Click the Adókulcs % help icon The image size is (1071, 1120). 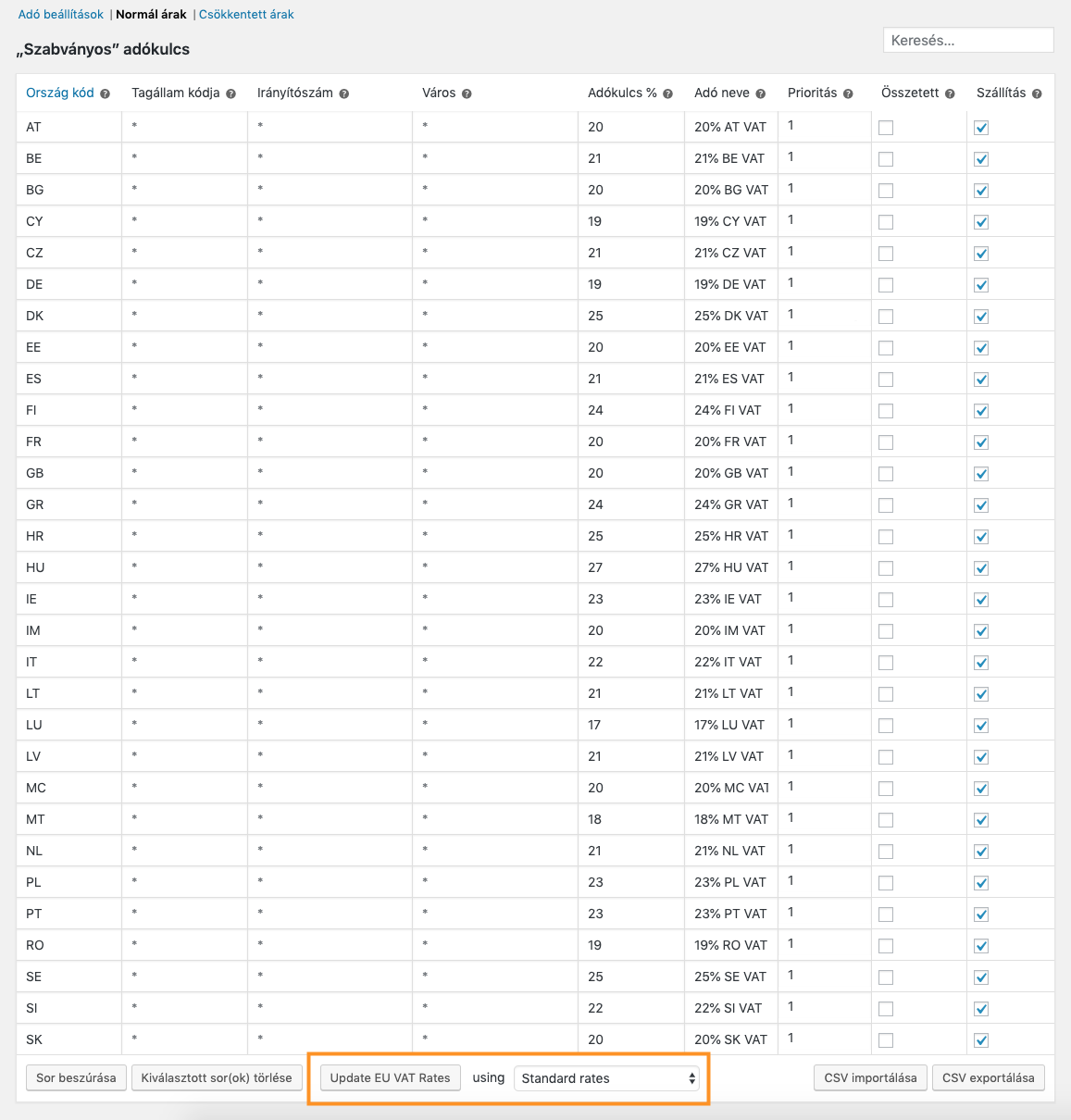pos(666,93)
